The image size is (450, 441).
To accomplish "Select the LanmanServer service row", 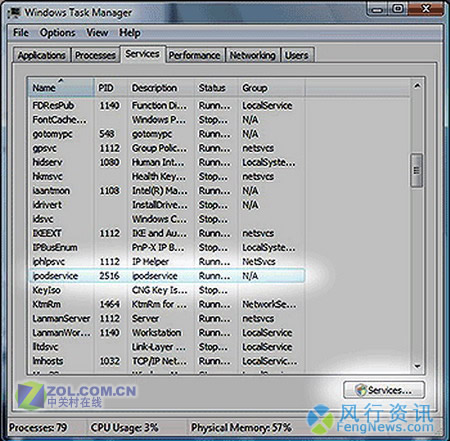I will pyautogui.click(x=166, y=318).
